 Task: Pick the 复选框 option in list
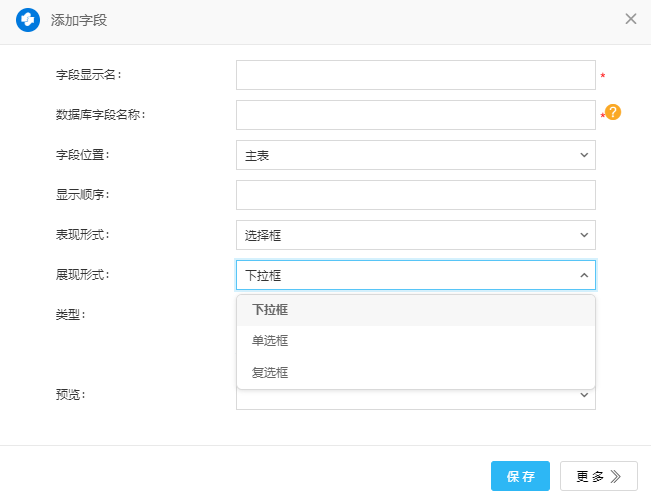coord(270,373)
